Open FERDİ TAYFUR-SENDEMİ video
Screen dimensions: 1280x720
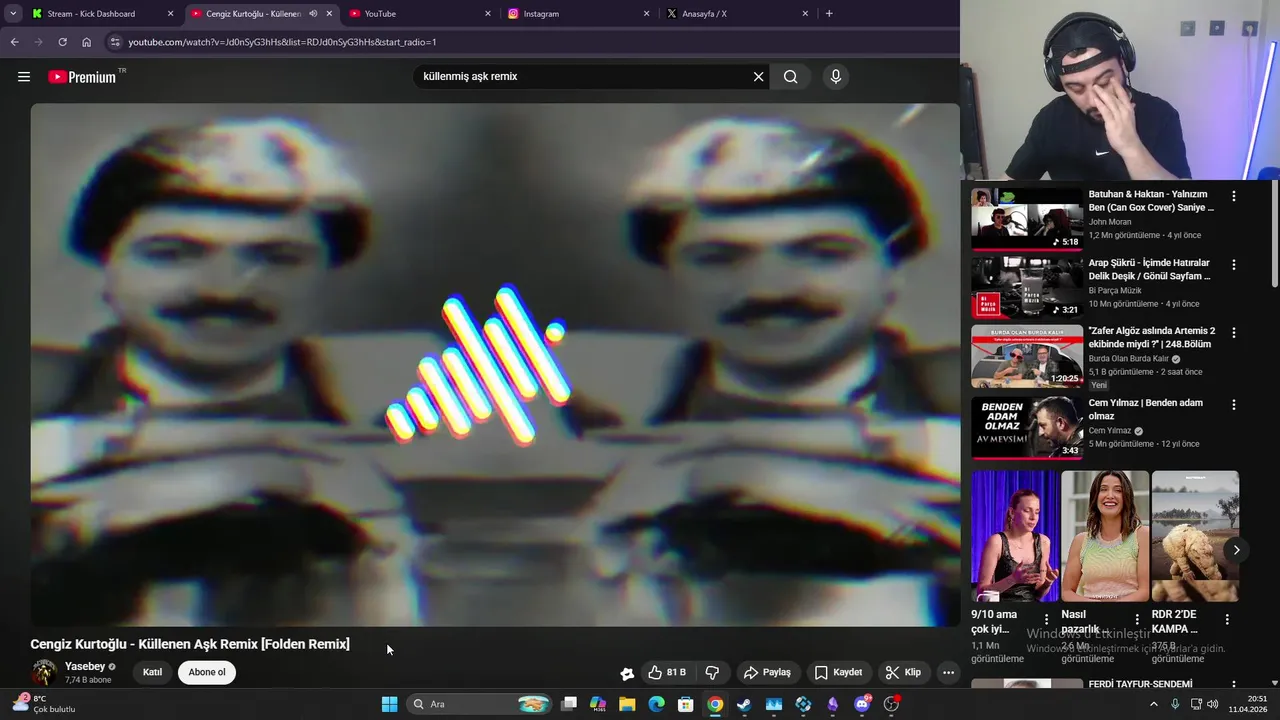click(x=1140, y=684)
